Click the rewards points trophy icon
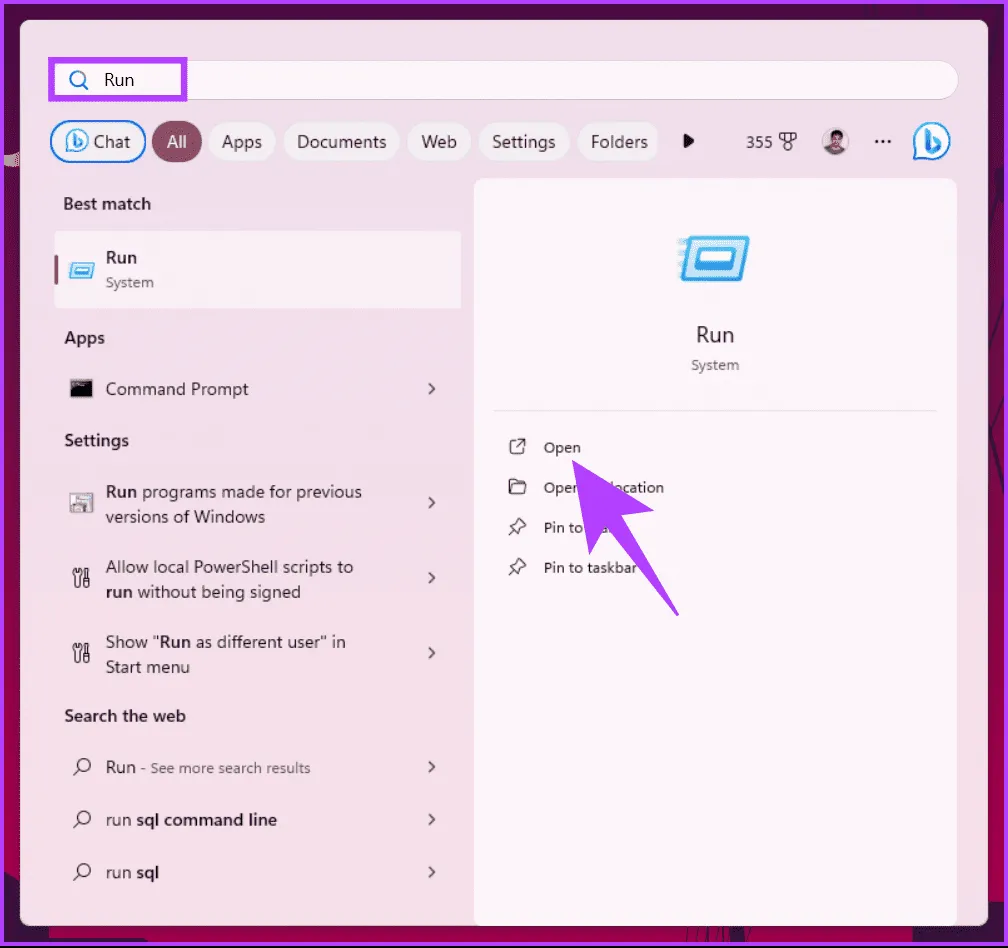 coord(788,142)
